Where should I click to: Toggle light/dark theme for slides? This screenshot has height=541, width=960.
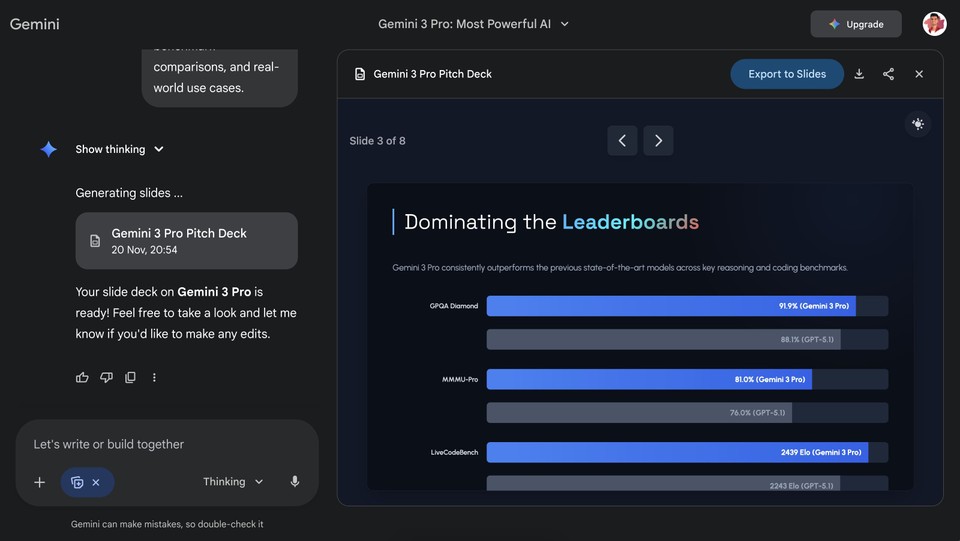tap(918, 124)
